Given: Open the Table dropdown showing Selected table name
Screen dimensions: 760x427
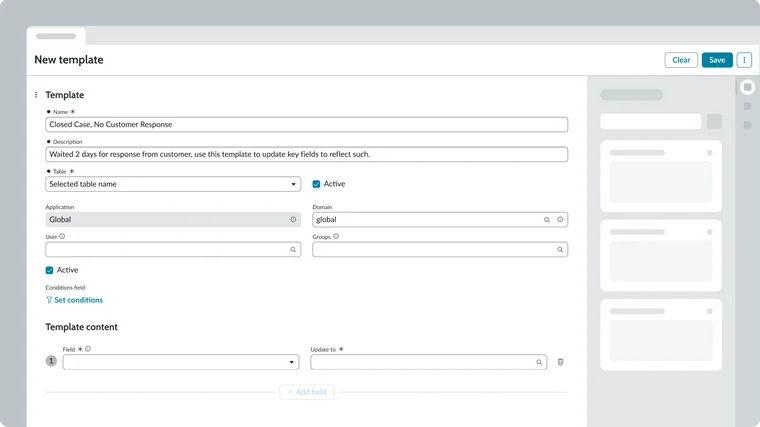Looking at the screenshot, I should (173, 184).
